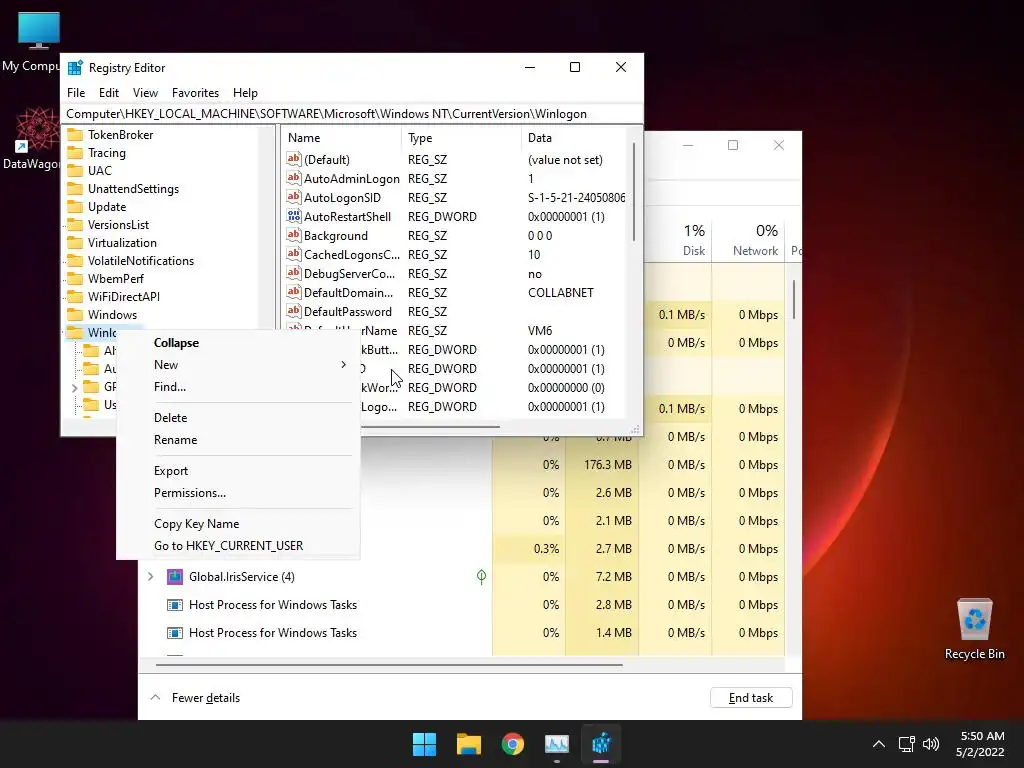Click the registry values horizontal scrollbar
Image resolution: width=1024 pixels, height=768 pixels.
click(430, 427)
